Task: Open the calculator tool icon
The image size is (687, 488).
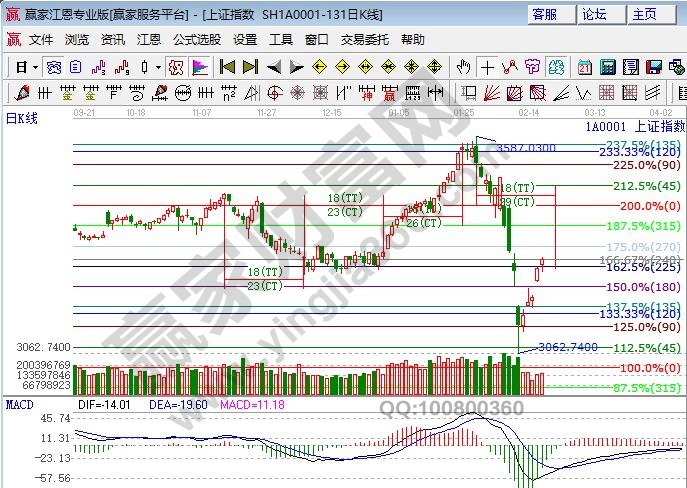Action: (x=607, y=68)
